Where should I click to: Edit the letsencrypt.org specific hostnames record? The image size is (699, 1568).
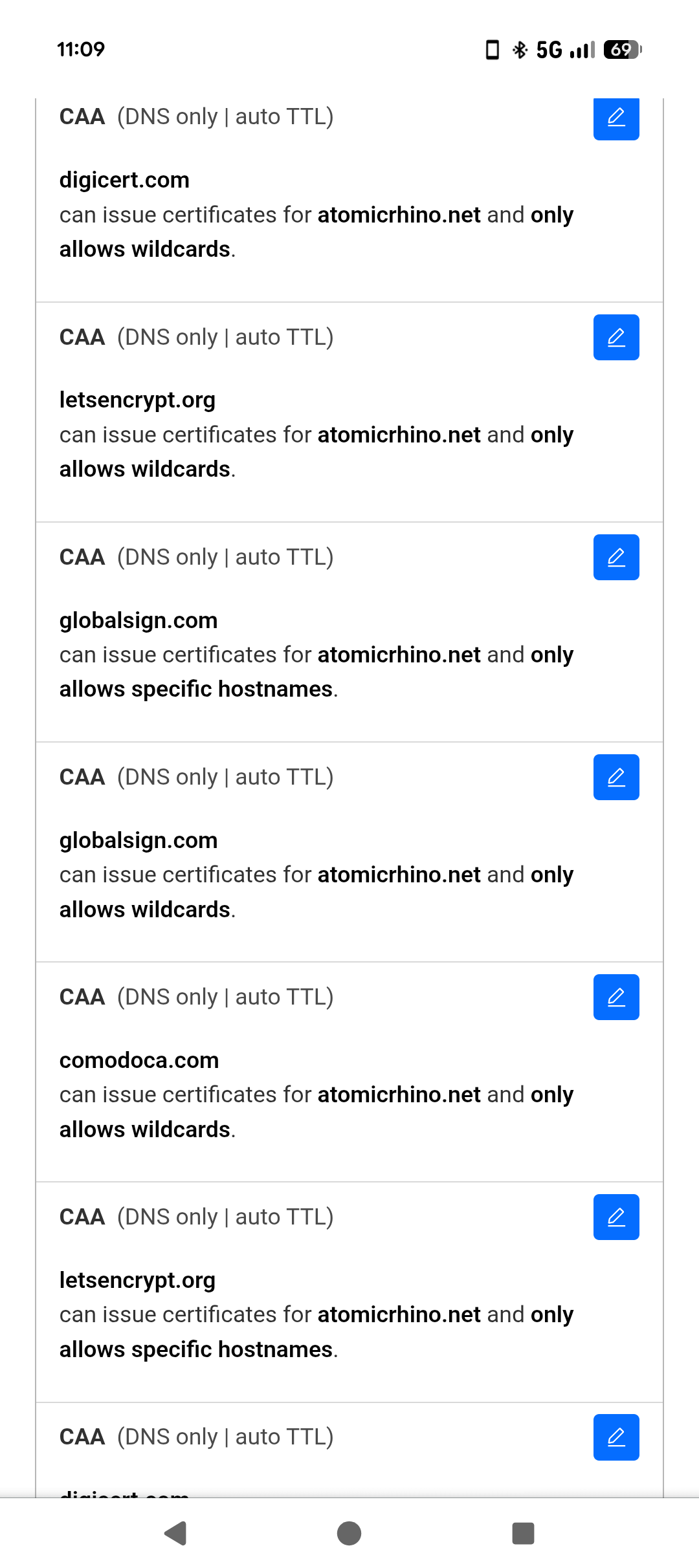[616, 1217]
